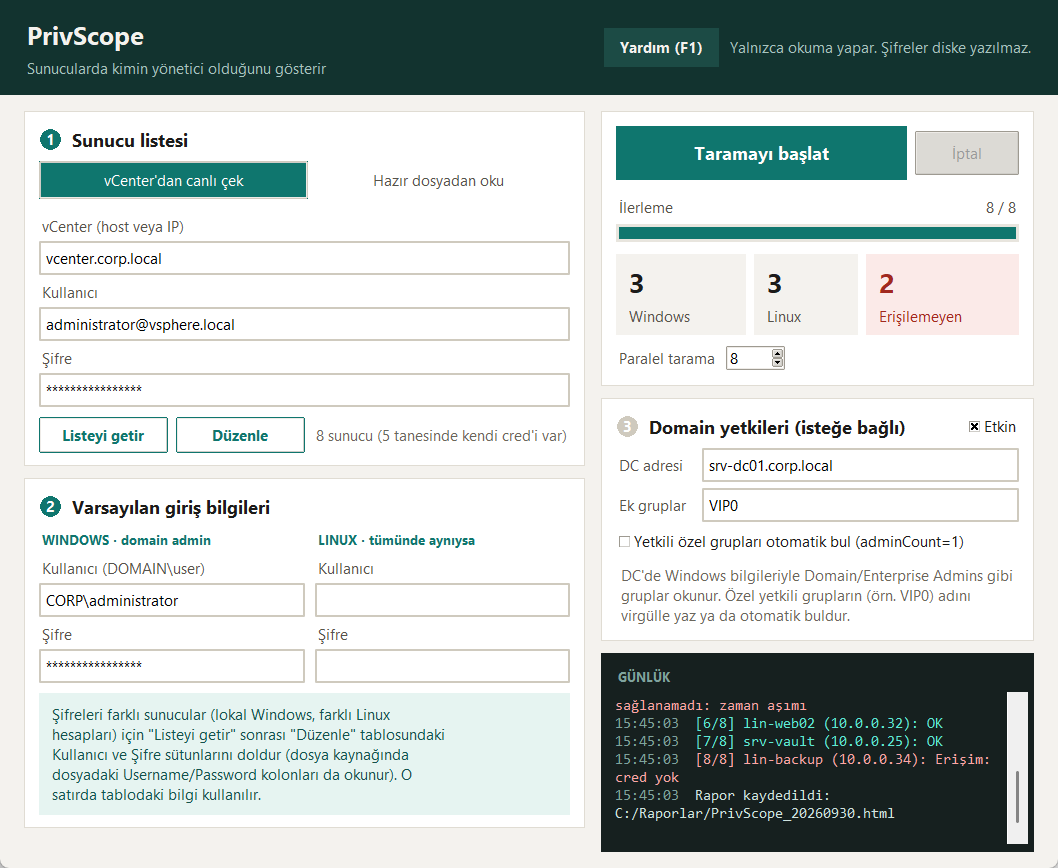Toggle the Etkin checkbox
1058x868 pixels.
point(974,427)
